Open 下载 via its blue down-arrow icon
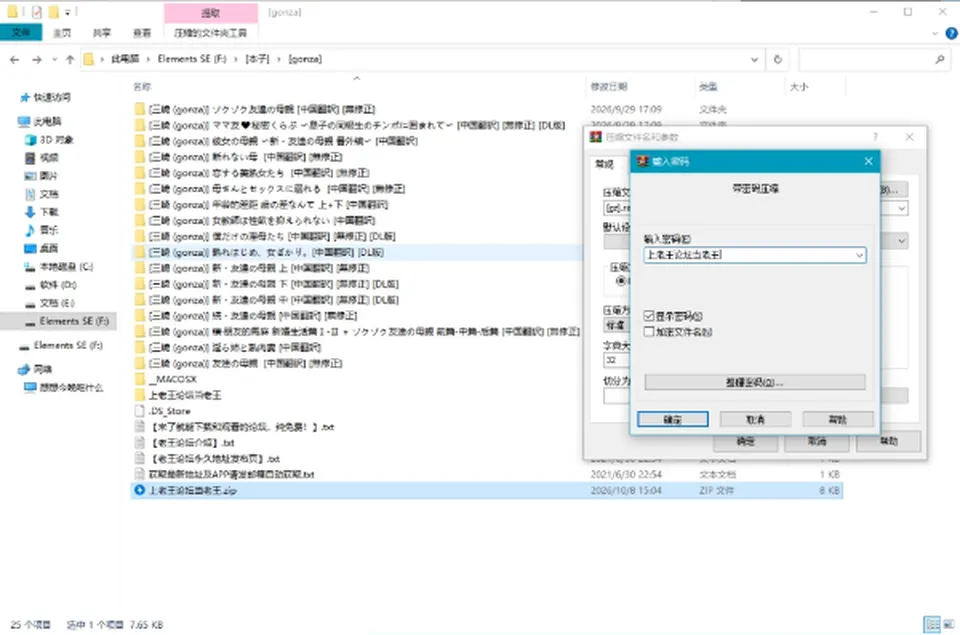960x635 pixels. 30,212
